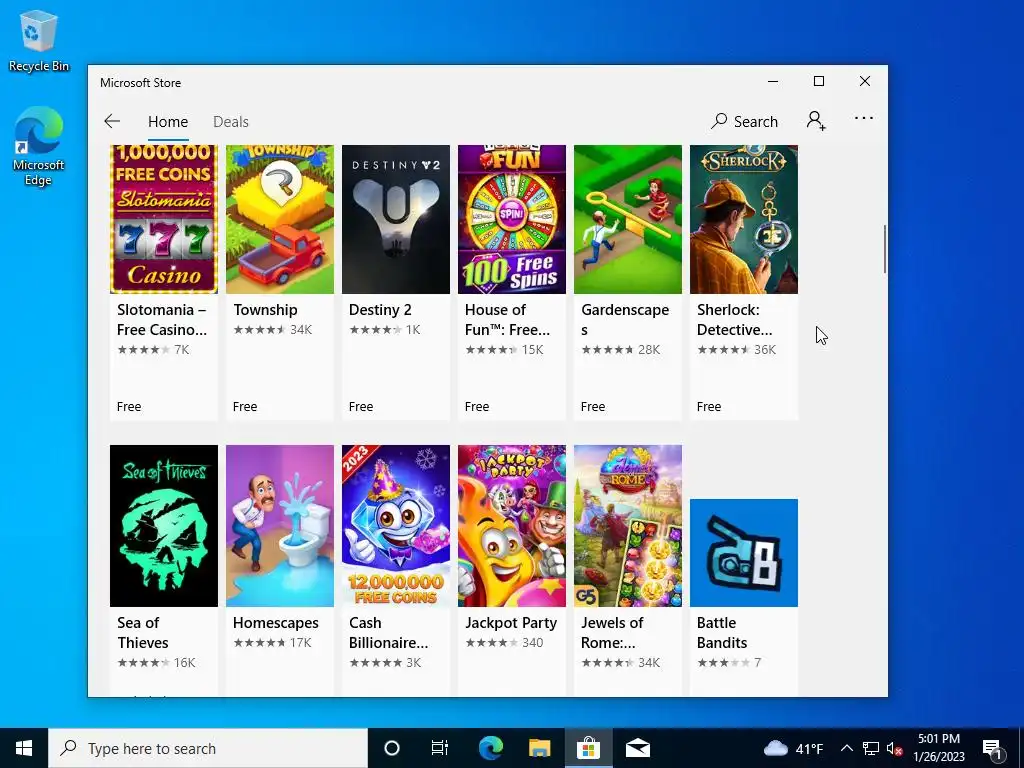Click the Township title text
The image size is (1024, 768).
click(265, 310)
